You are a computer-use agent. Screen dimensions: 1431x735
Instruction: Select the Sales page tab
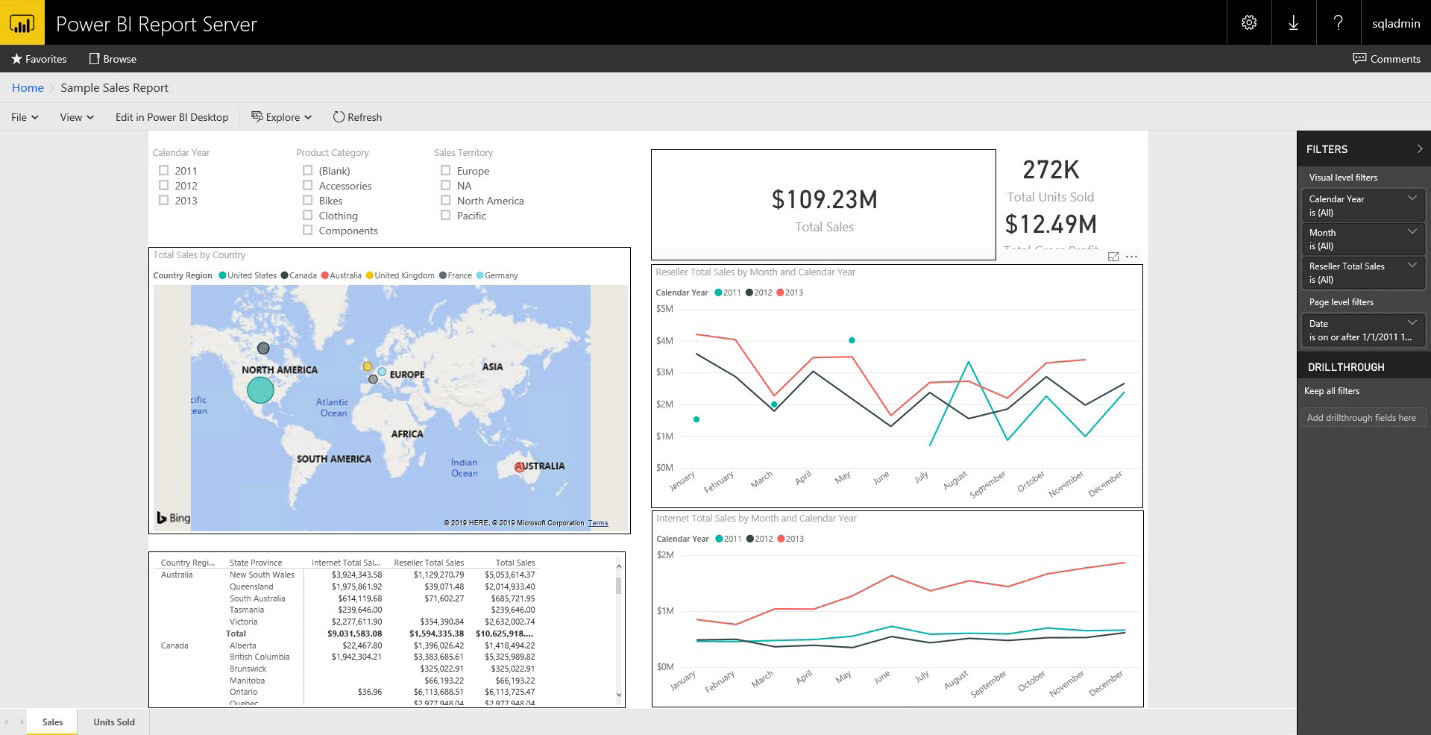tap(52, 722)
